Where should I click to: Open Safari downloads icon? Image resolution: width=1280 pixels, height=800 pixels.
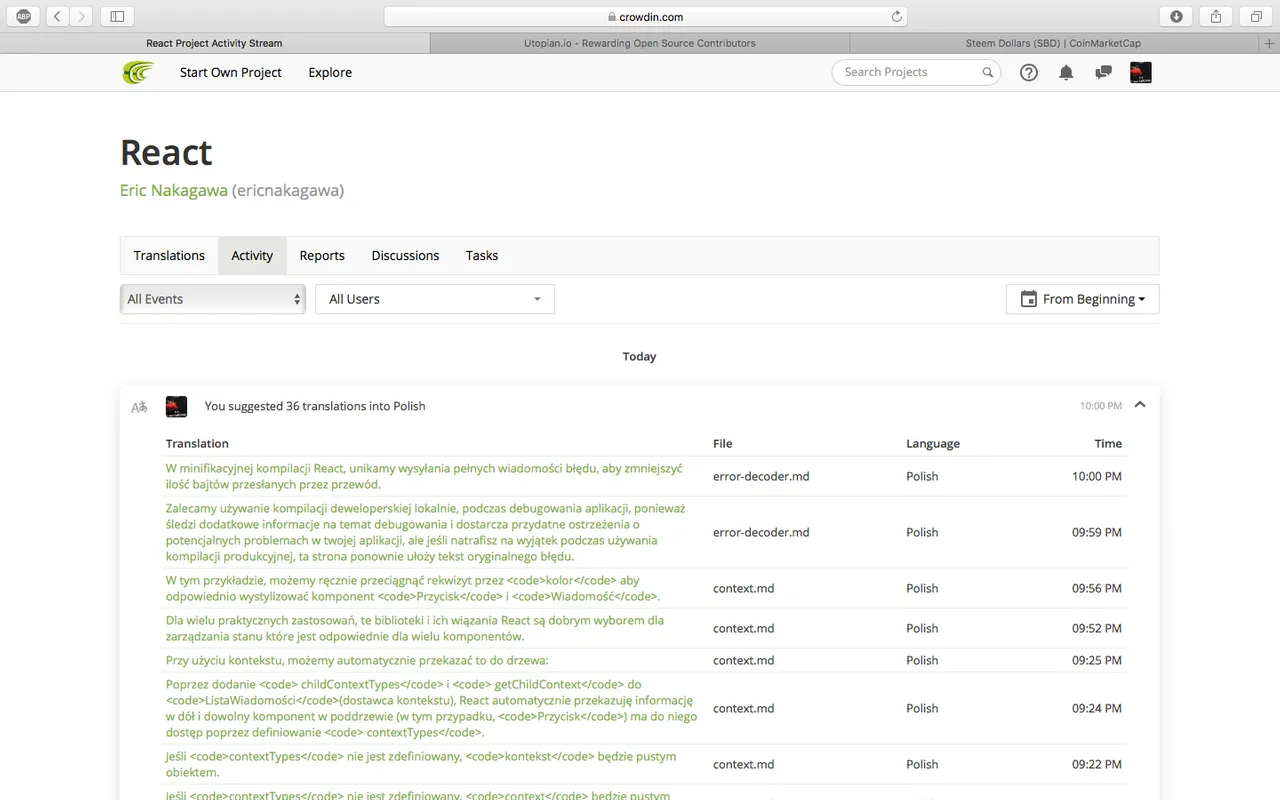tap(1176, 16)
